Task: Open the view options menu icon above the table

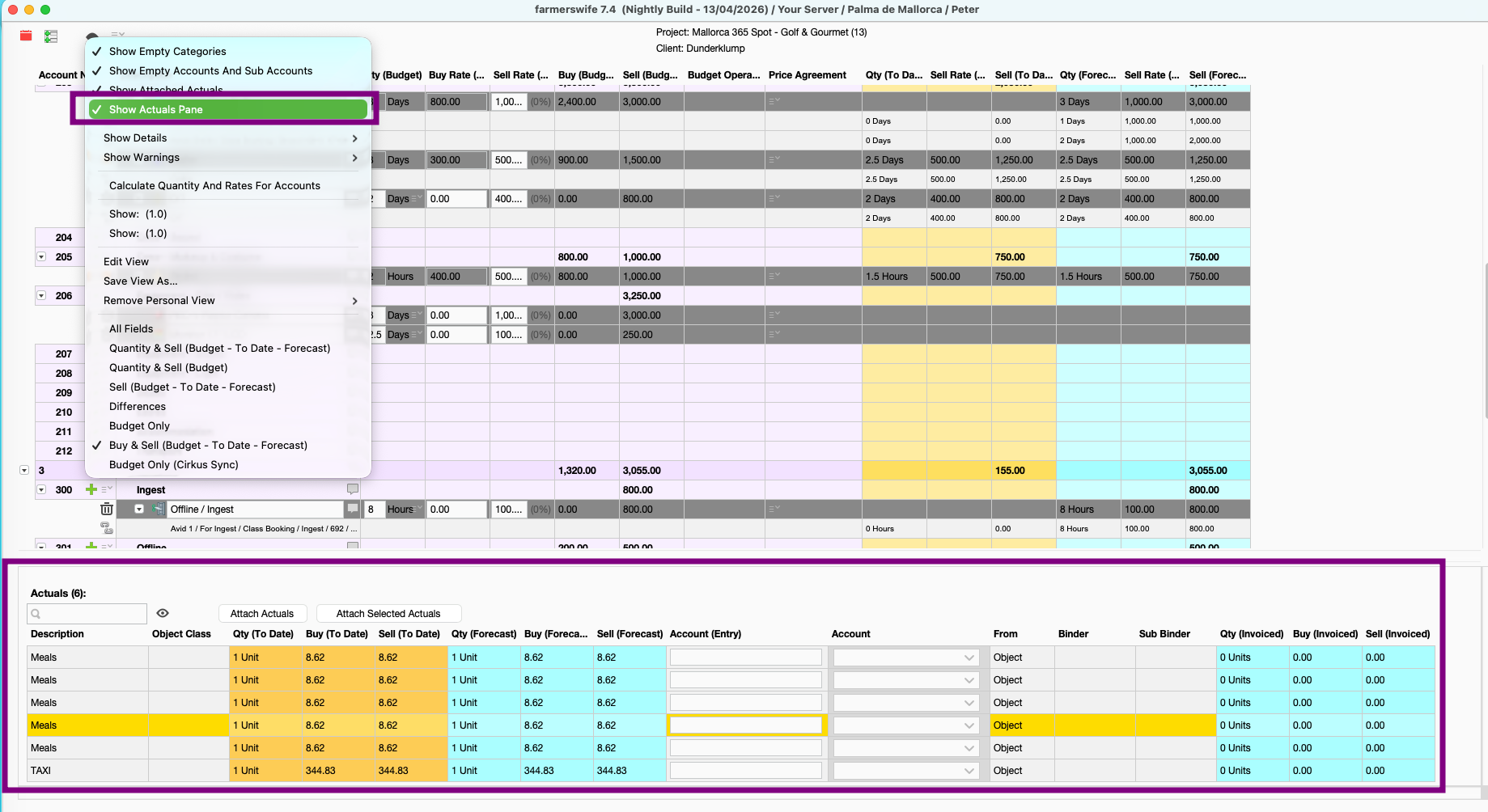Action: [x=118, y=35]
